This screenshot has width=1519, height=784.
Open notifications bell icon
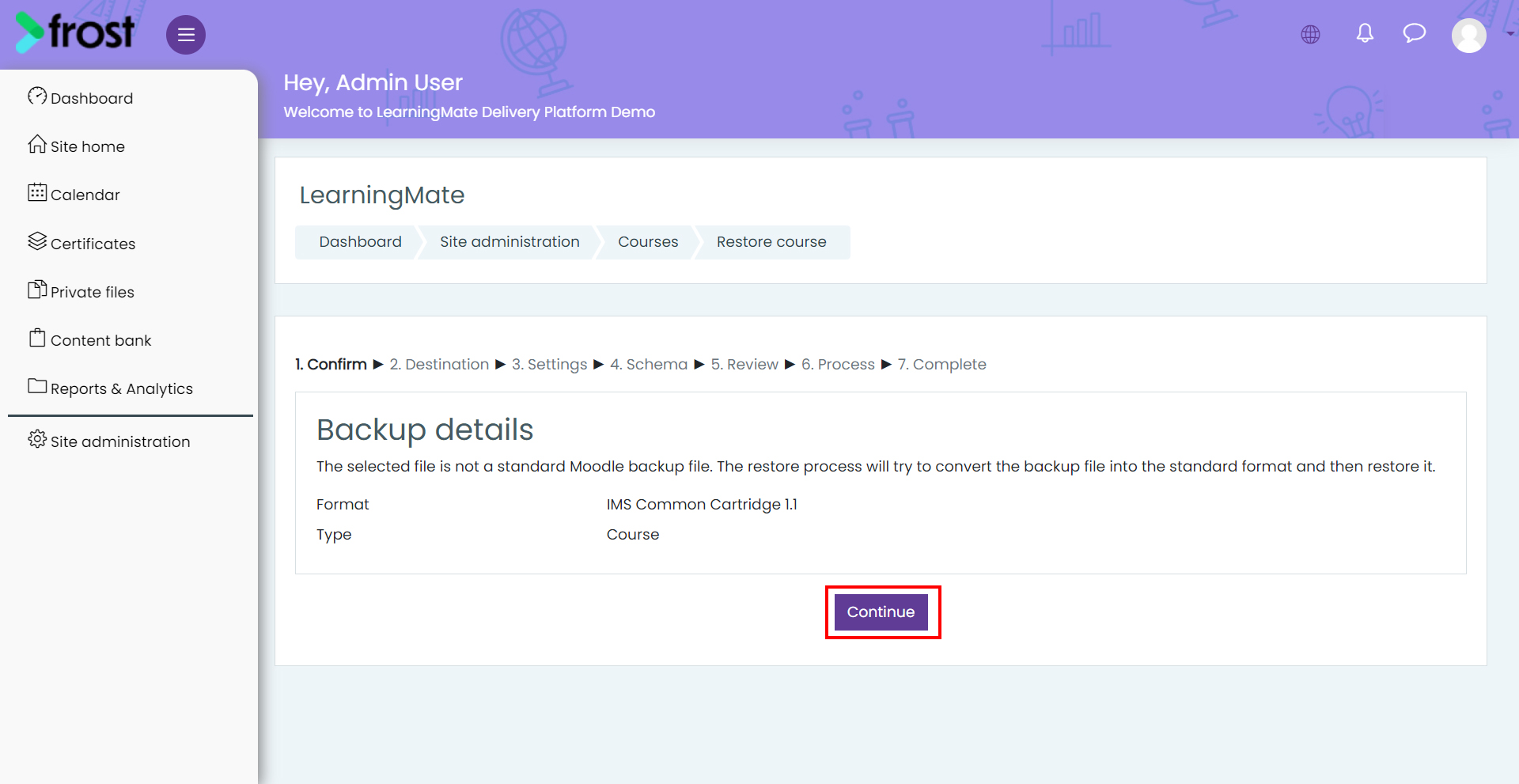pos(1365,33)
